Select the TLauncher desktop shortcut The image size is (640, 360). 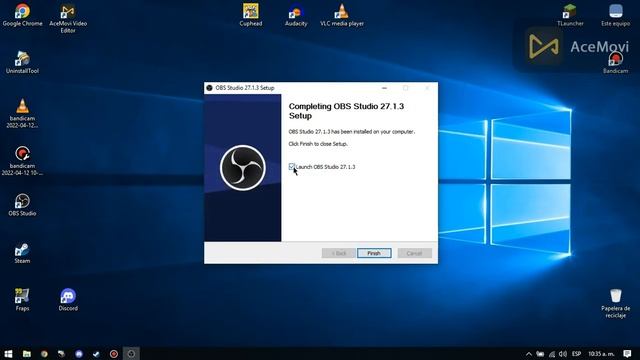[570, 16]
